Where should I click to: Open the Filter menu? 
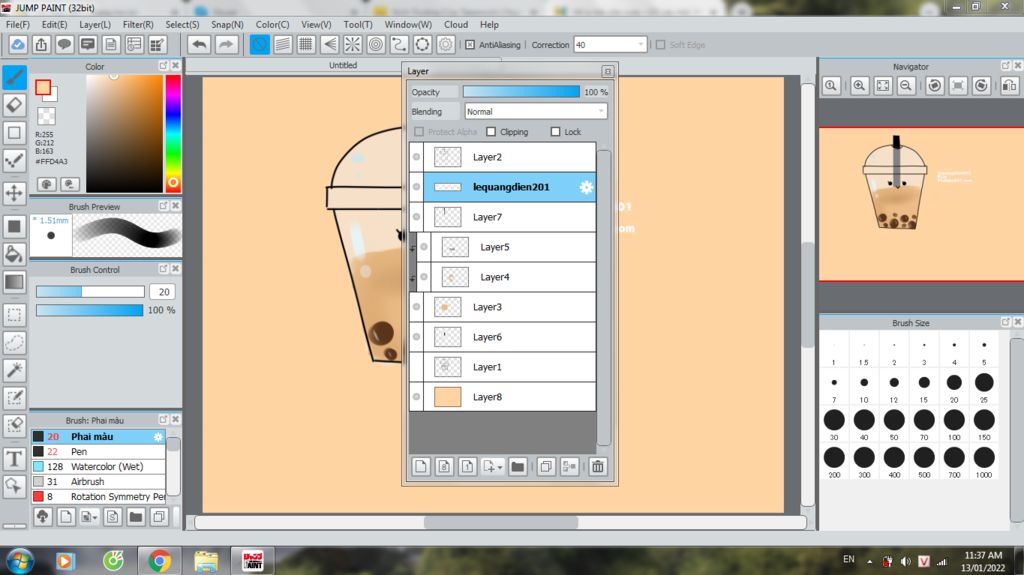[x=138, y=24]
